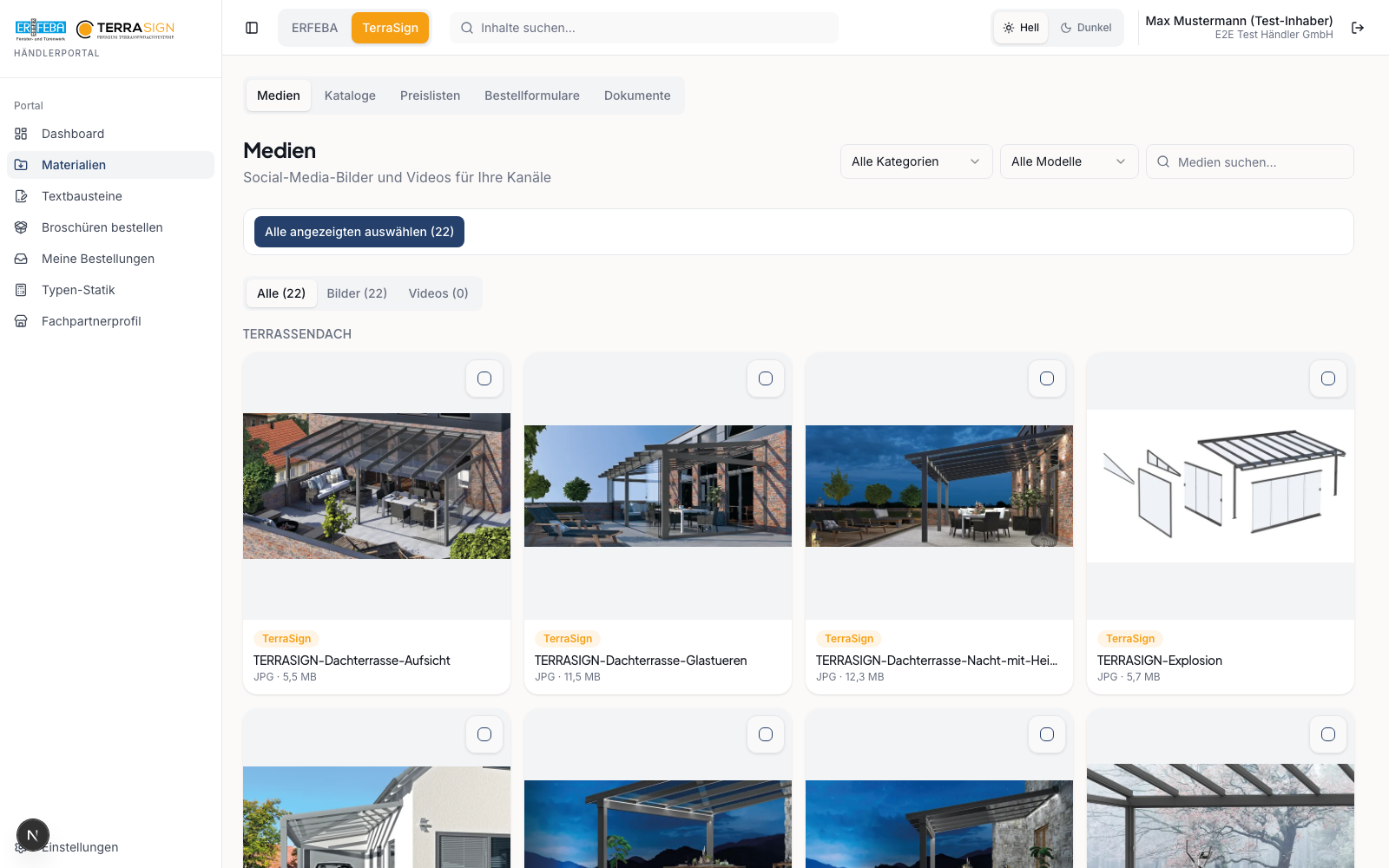Click the TerraSign logo
Image resolution: width=1389 pixels, height=868 pixels.
125,30
